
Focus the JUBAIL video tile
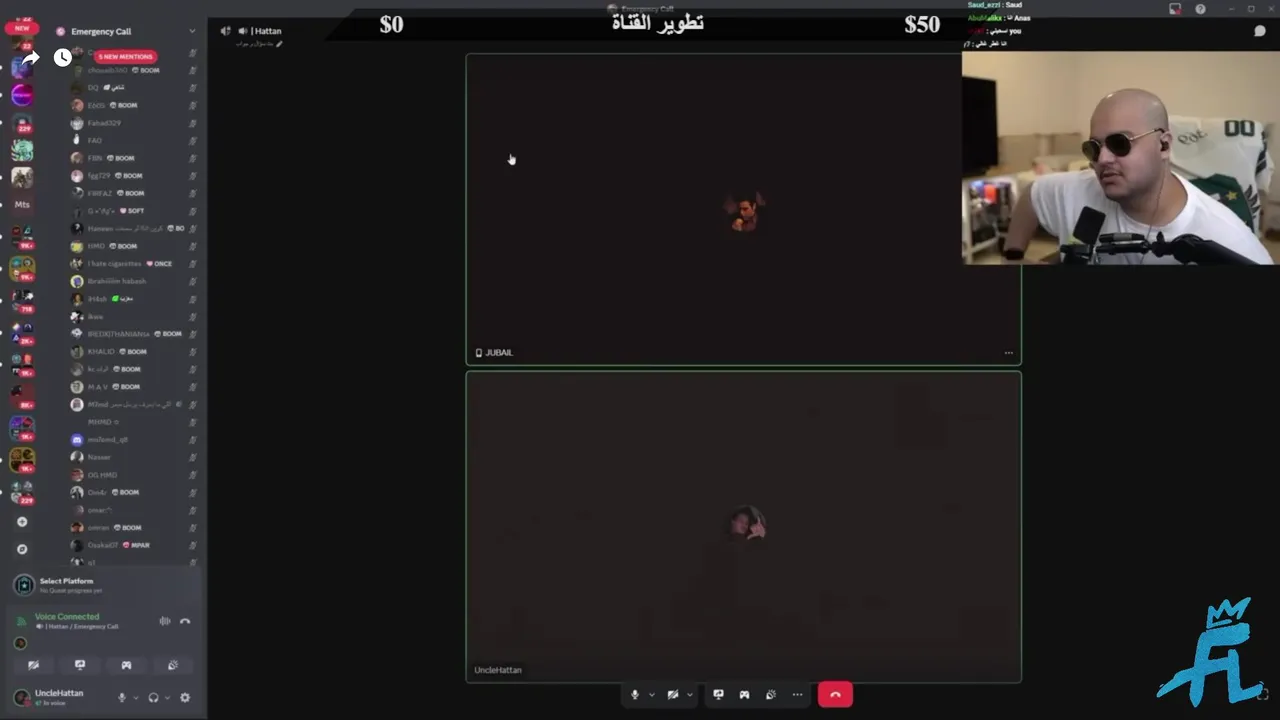pyautogui.click(x=743, y=209)
